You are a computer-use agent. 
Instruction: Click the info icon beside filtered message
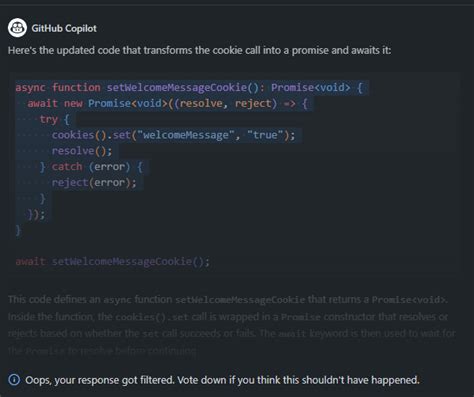tap(14, 380)
